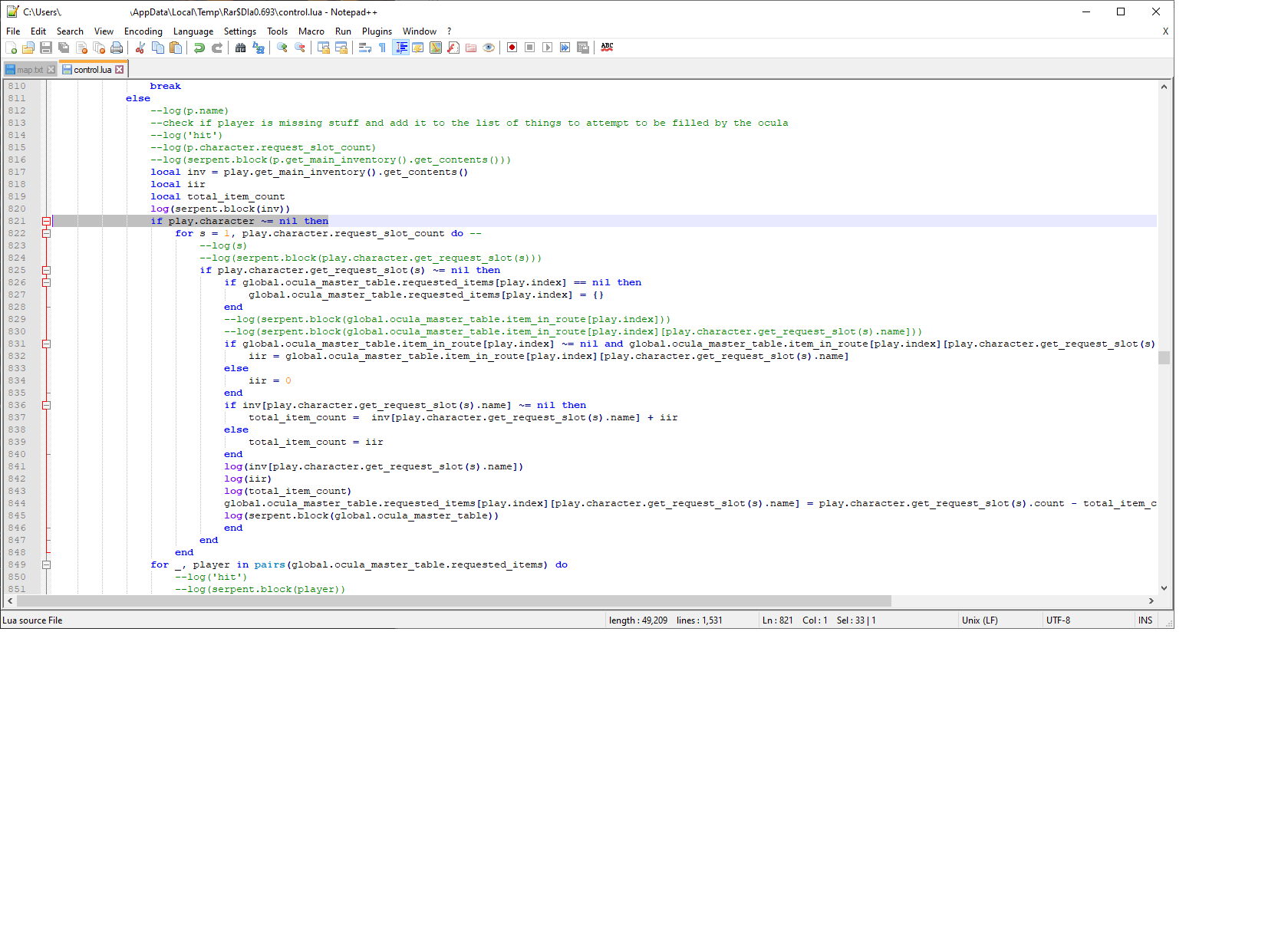
Task: Open the Window menu
Action: point(420,31)
